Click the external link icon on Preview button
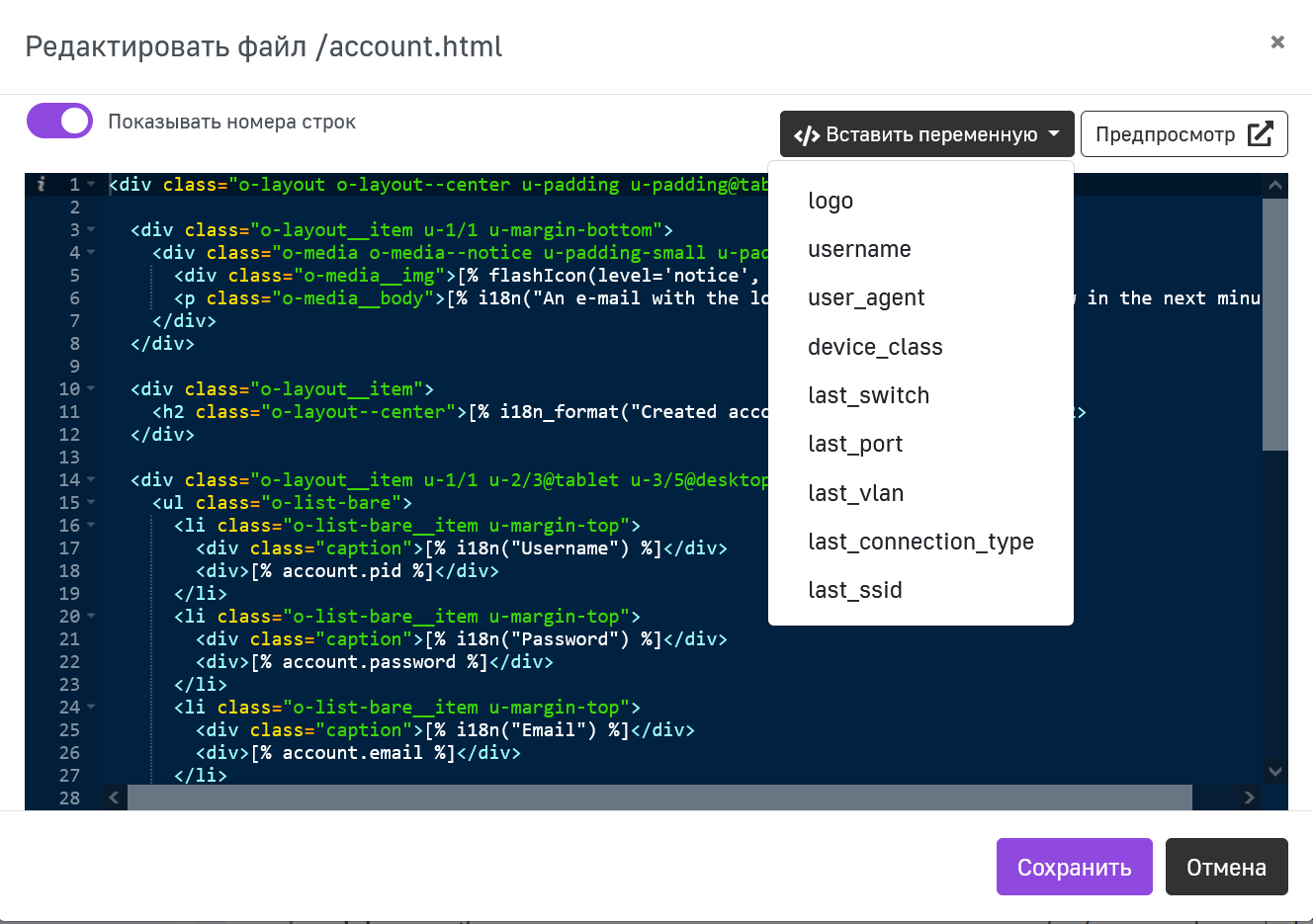 tap(1261, 134)
